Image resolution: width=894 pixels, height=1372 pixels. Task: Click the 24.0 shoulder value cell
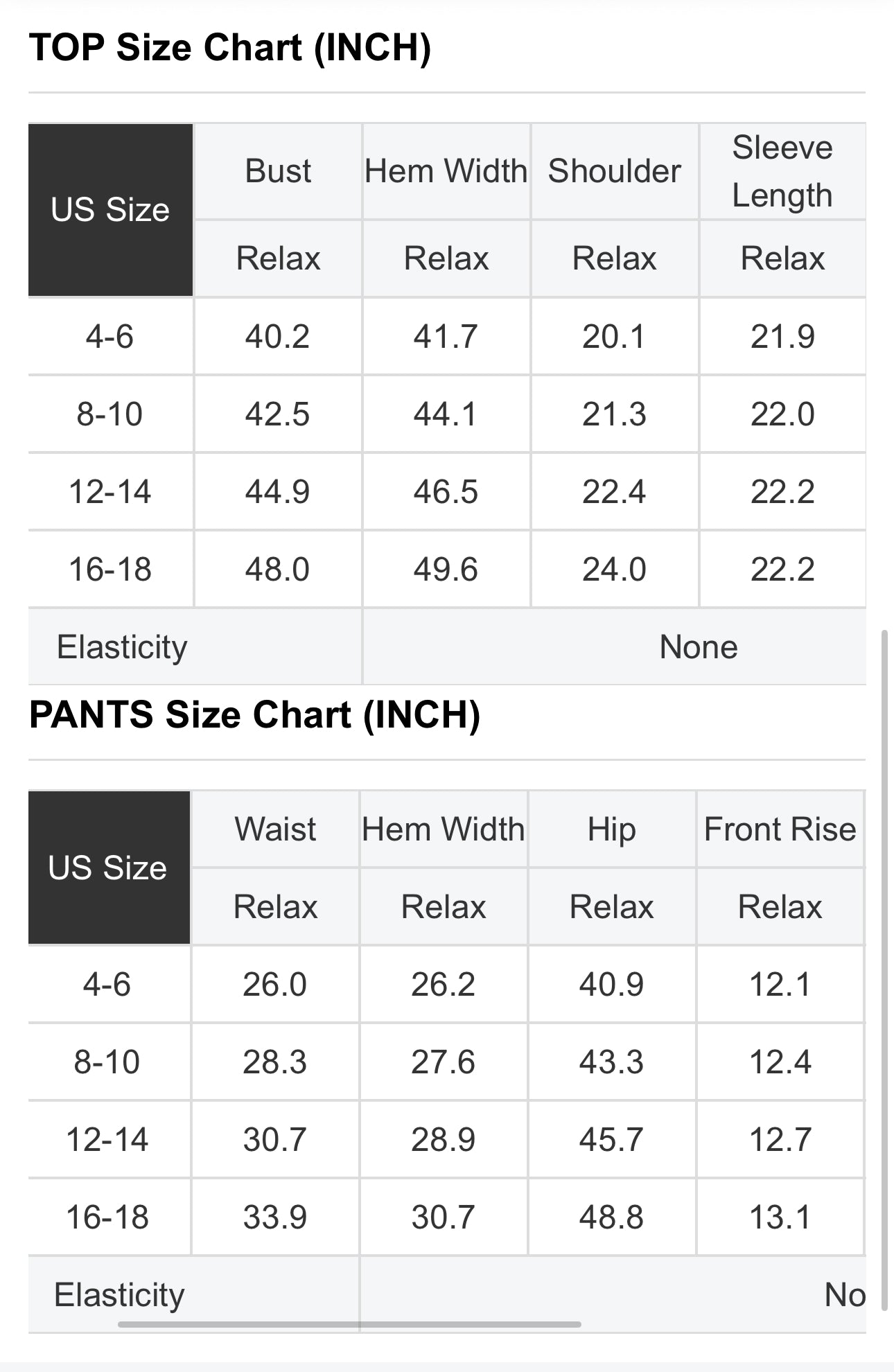pos(614,570)
